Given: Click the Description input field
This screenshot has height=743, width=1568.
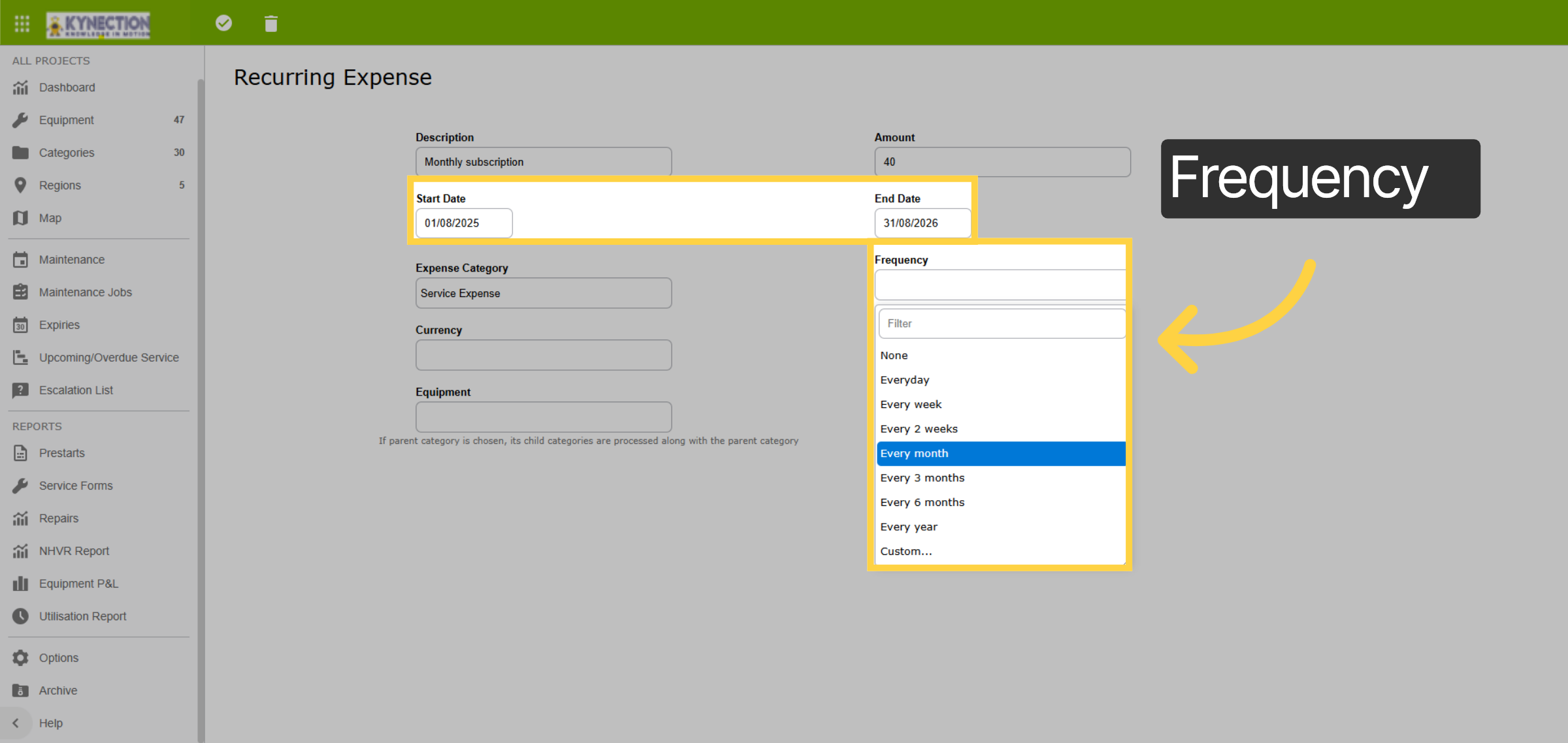Looking at the screenshot, I should pyautogui.click(x=544, y=162).
